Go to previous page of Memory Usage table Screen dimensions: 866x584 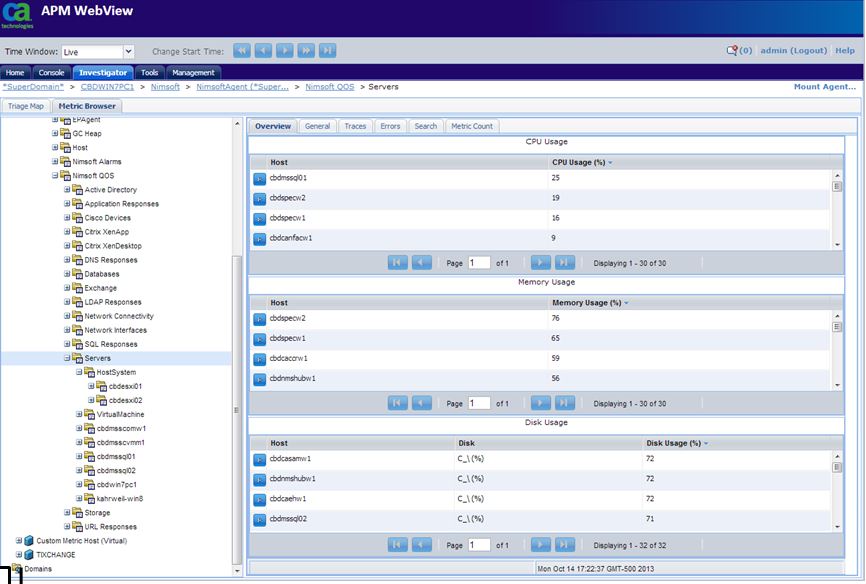(x=421, y=403)
